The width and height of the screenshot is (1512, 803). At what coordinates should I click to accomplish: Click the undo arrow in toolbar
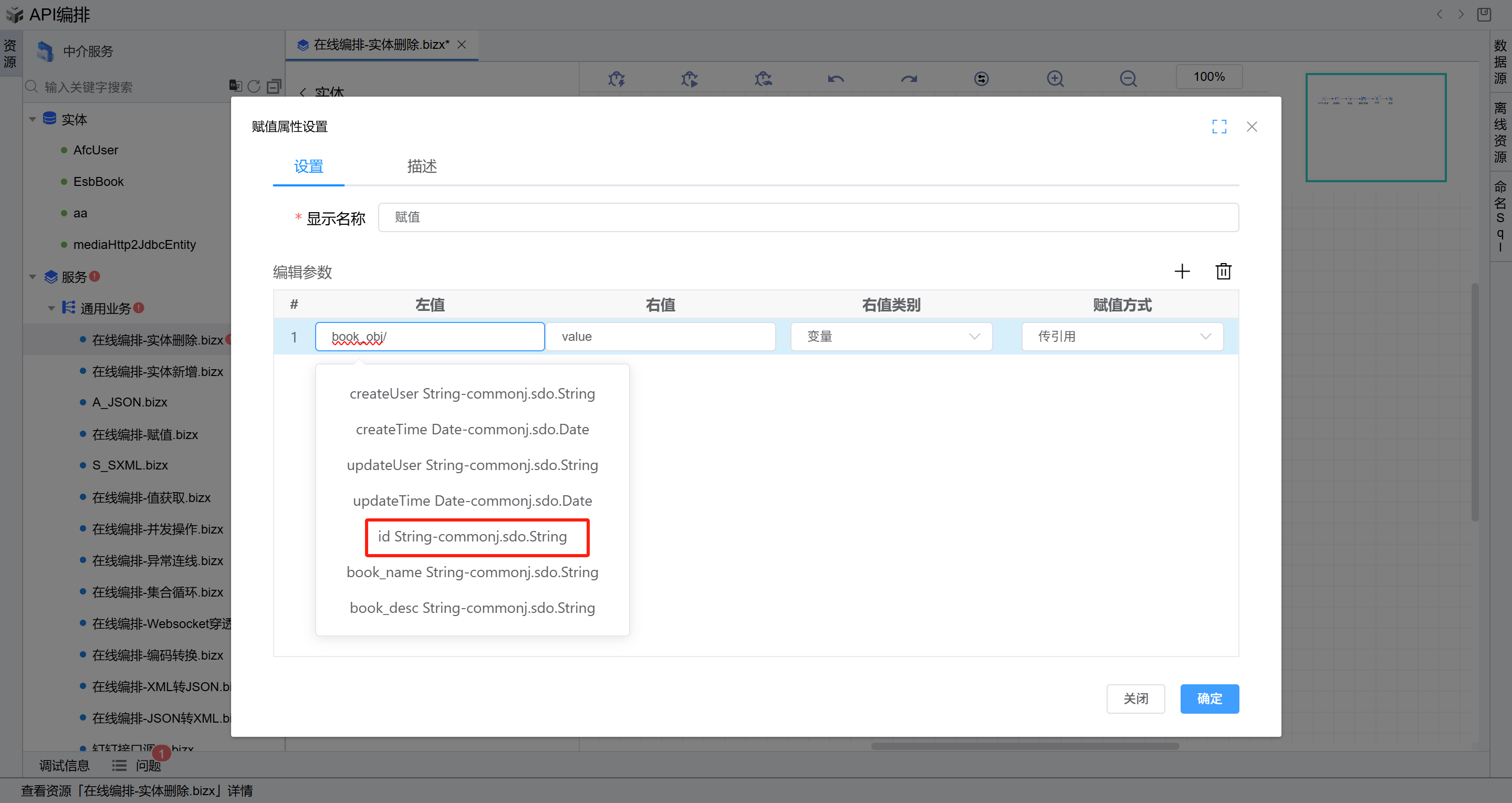(x=836, y=78)
